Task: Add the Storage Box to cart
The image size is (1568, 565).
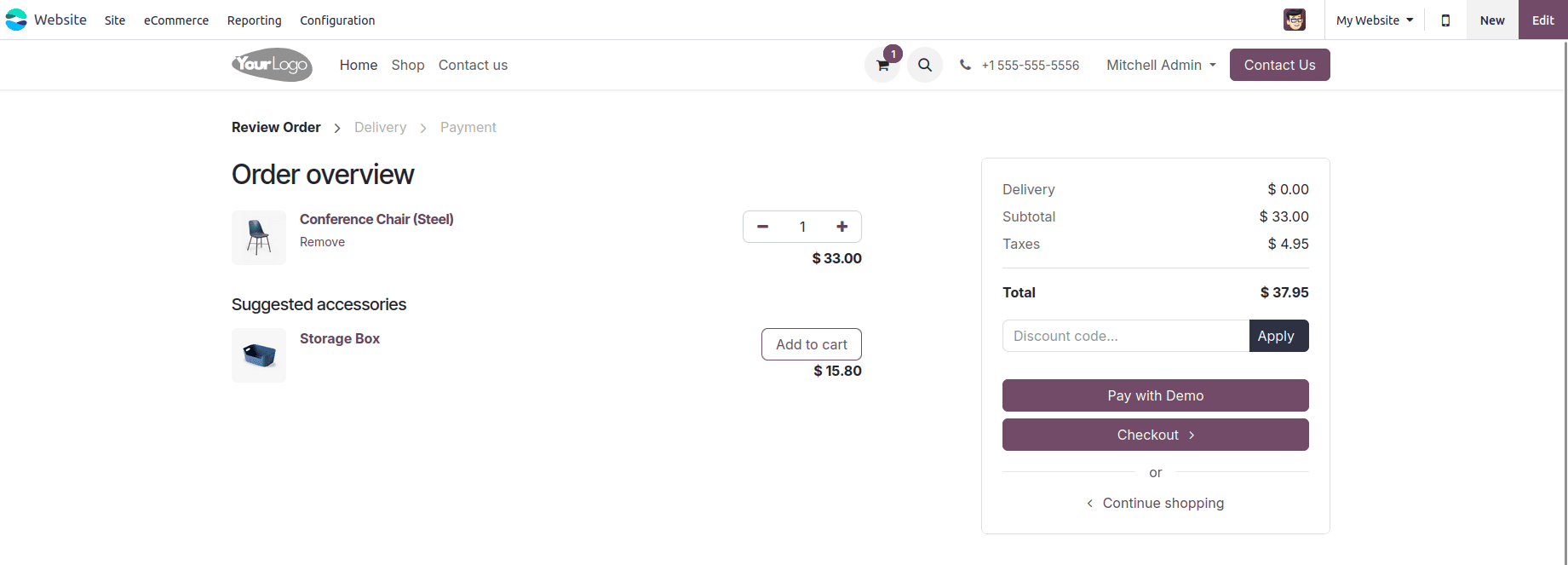Action: click(x=811, y=344)
